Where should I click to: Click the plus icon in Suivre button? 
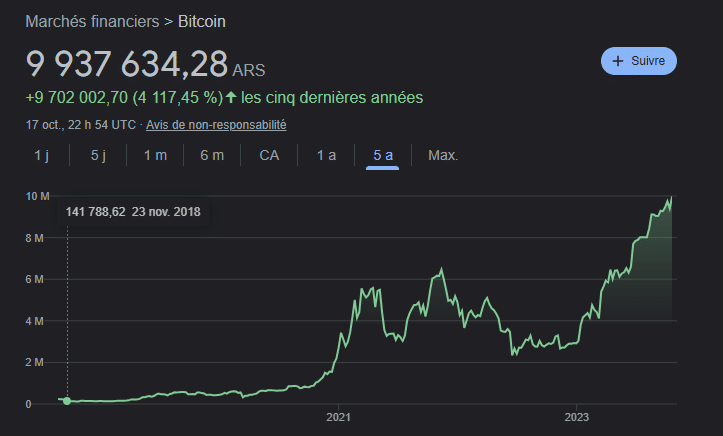(617, 61)
